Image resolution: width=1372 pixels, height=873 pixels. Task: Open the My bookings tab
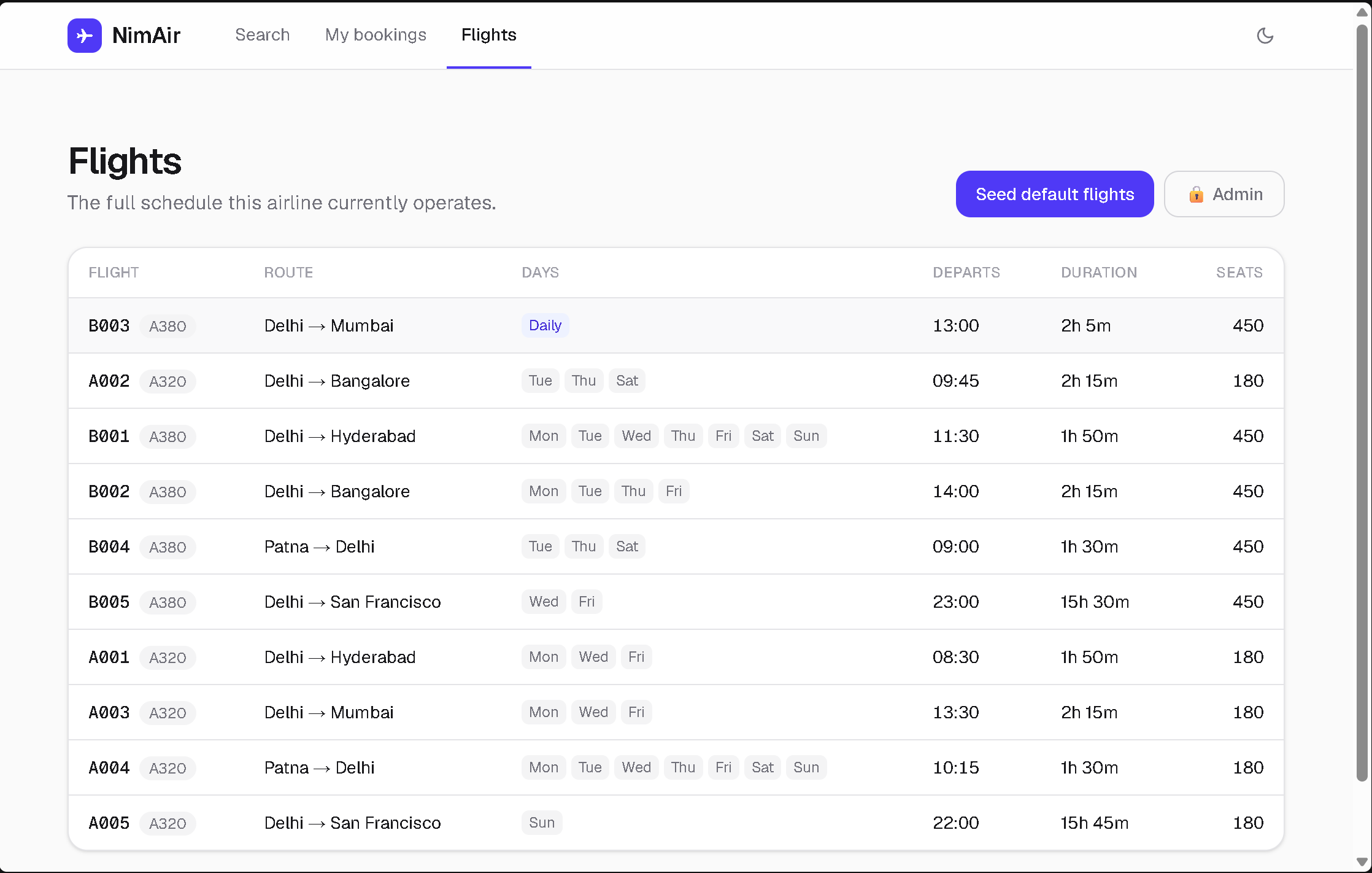(x=376, y=35)
